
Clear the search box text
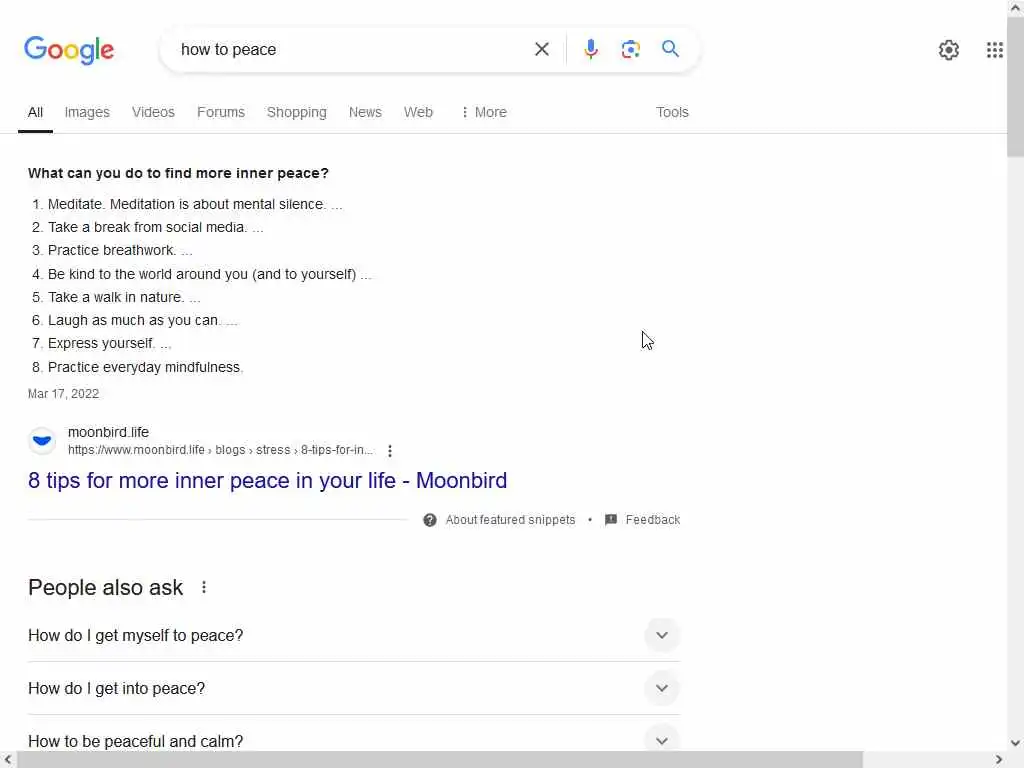click(542, 49)
